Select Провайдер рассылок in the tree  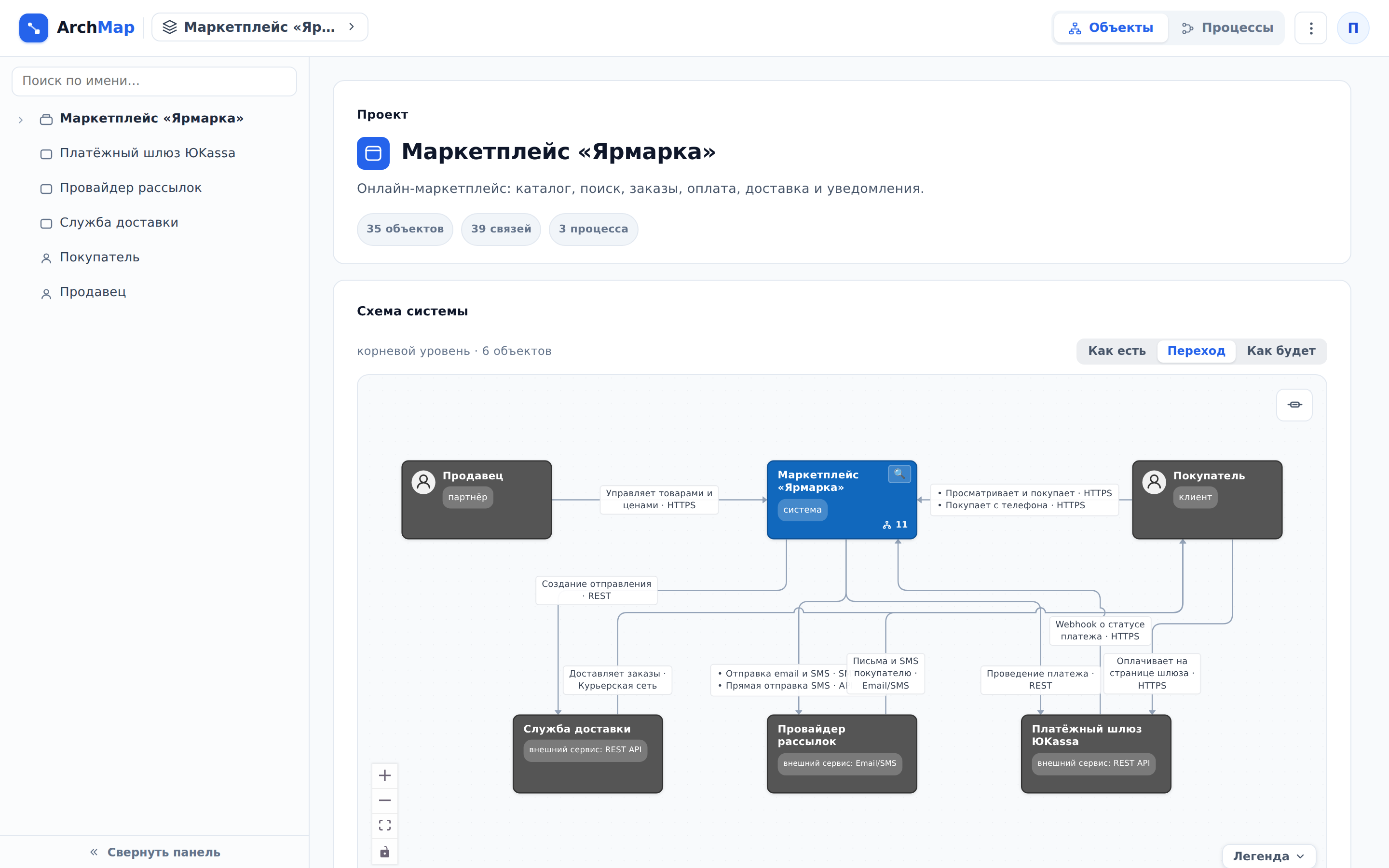point(130,188)
